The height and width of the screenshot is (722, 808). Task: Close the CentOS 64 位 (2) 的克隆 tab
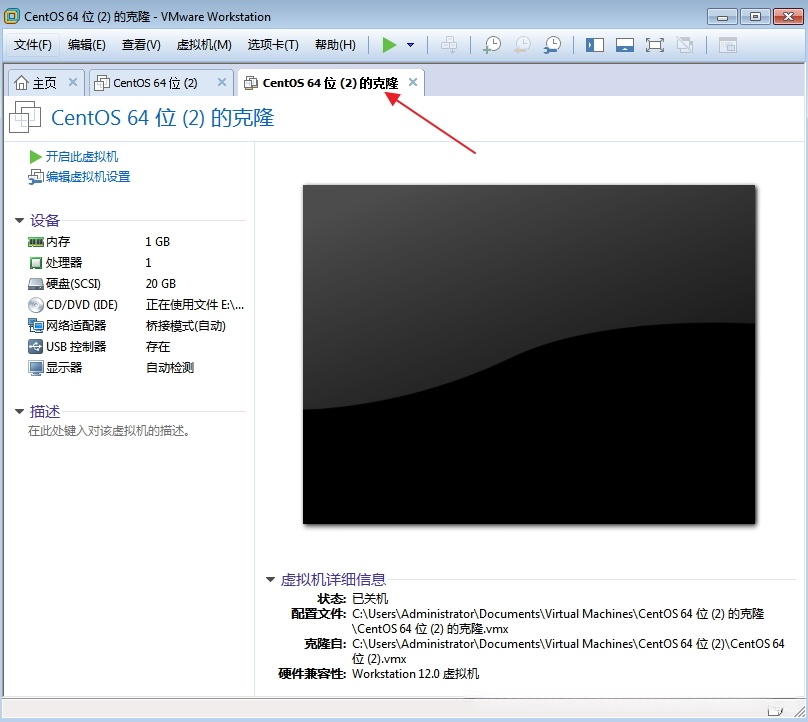click(x=413, y=82)
